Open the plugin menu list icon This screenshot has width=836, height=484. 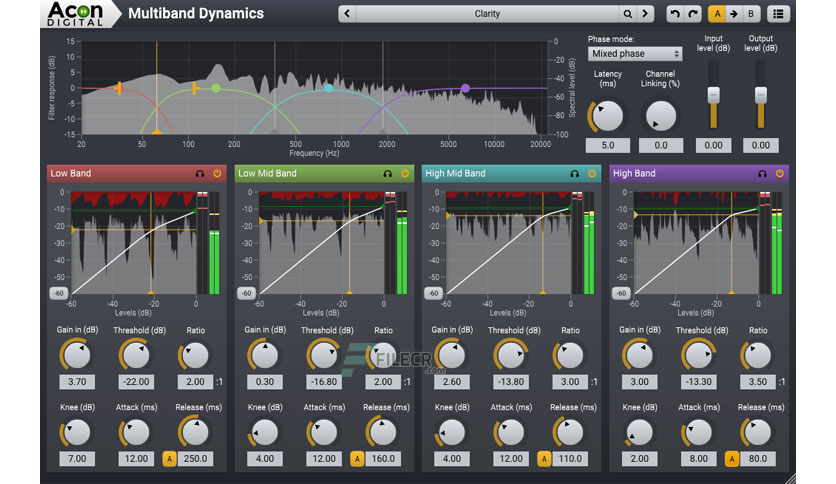coord(778,14)
